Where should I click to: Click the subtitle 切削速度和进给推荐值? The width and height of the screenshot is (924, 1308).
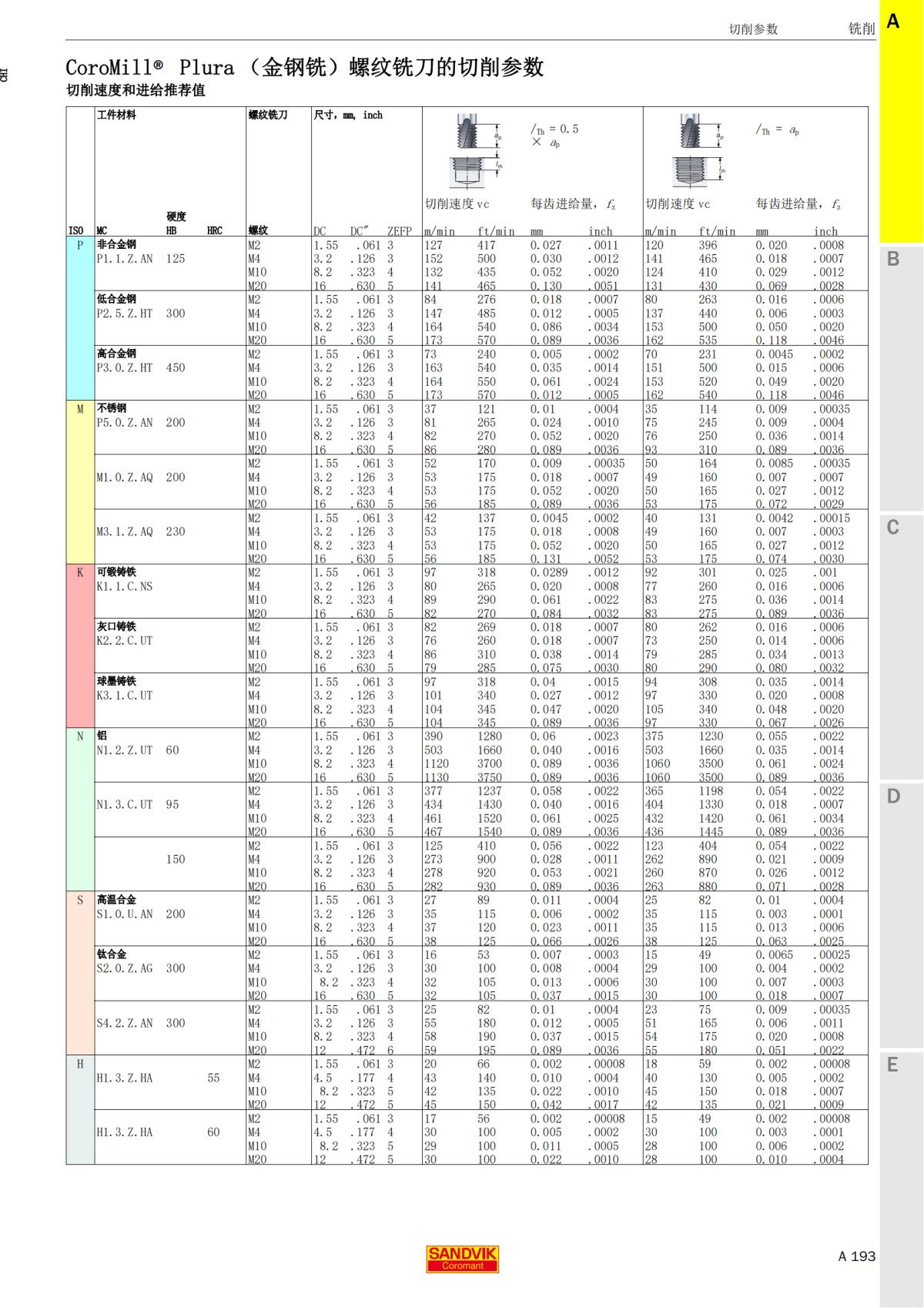(x=136, y=90)
